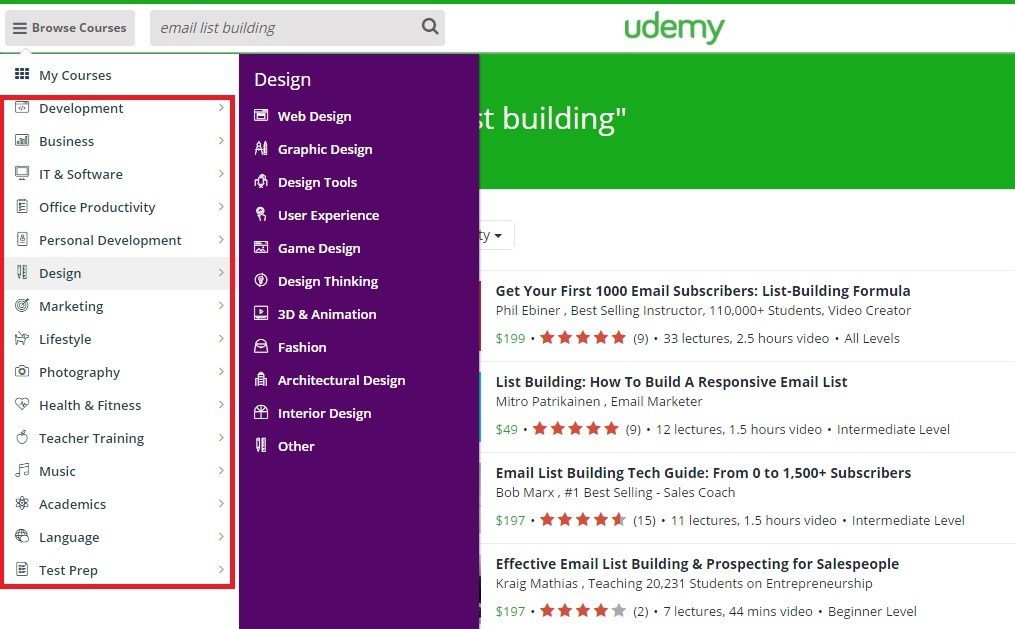This screenshot has height=629, width=1015.
Task: Click the search magnifier icon
Action: coord(430,27)
